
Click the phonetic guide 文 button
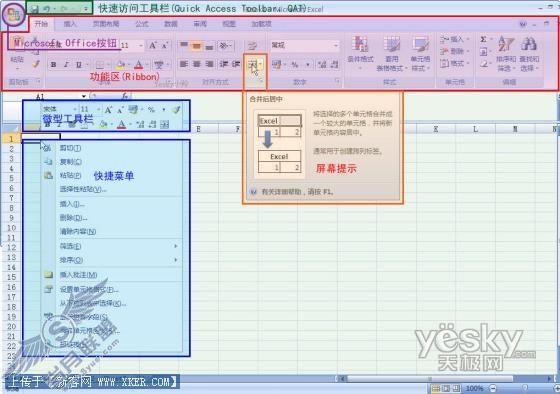tap(159, 65)
